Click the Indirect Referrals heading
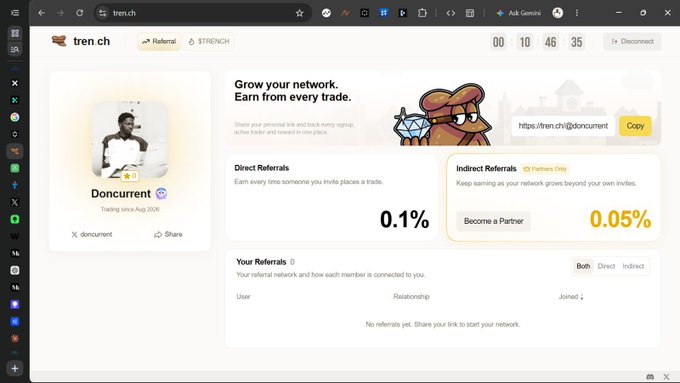Screen dimensions: 680x383 486,169
